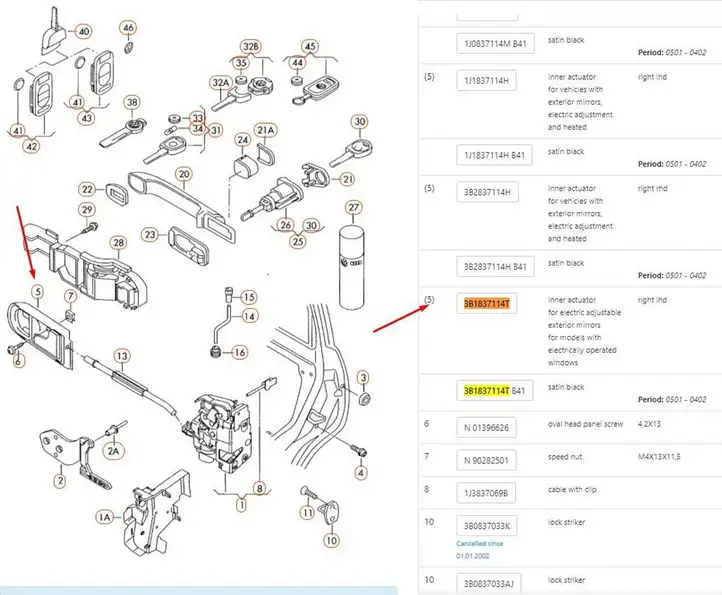722x595 pixels.
Task: Click callout 2 bracket
Action: click(x=60, y=481)
